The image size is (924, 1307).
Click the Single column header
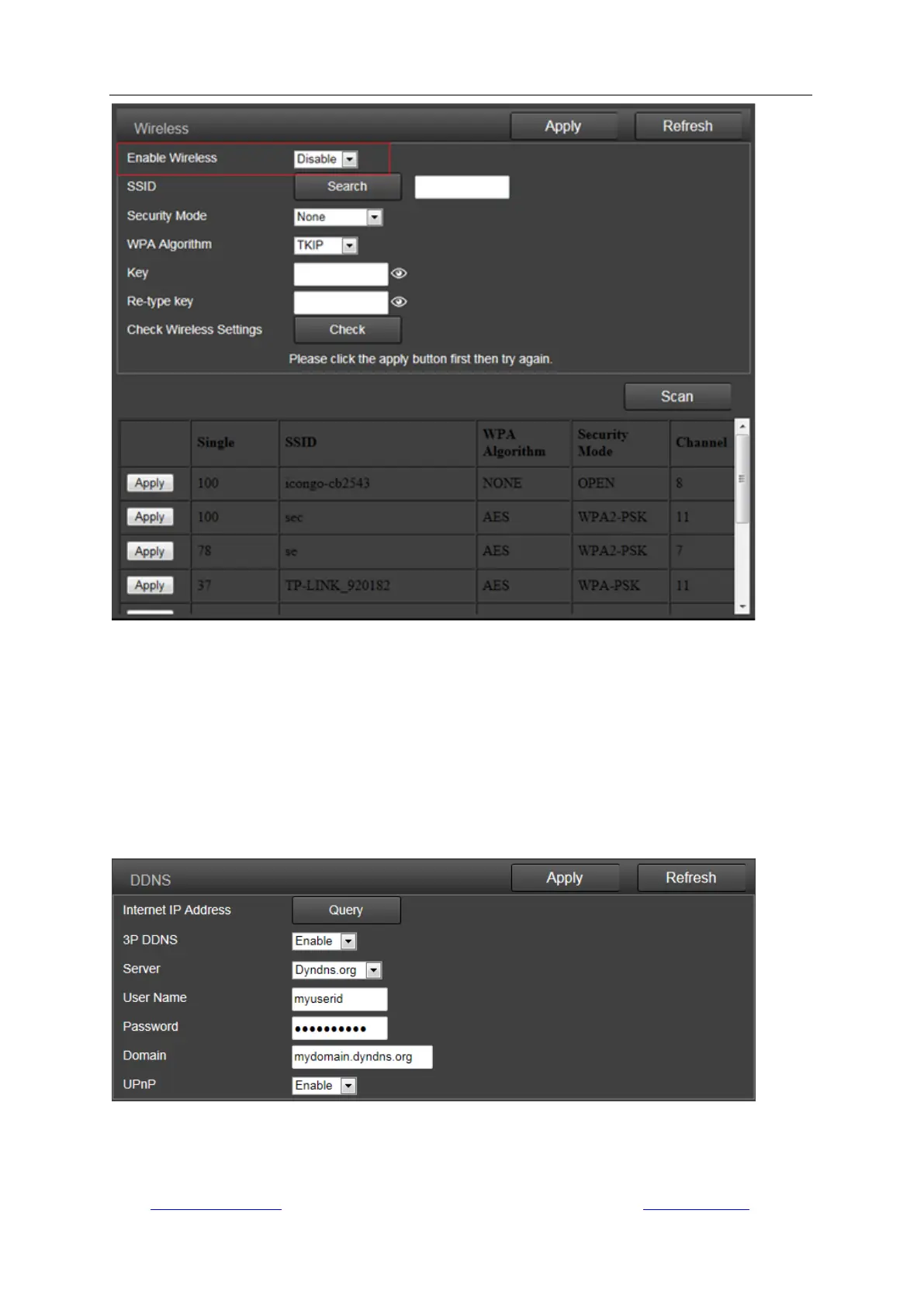click(x=234, y=443)
